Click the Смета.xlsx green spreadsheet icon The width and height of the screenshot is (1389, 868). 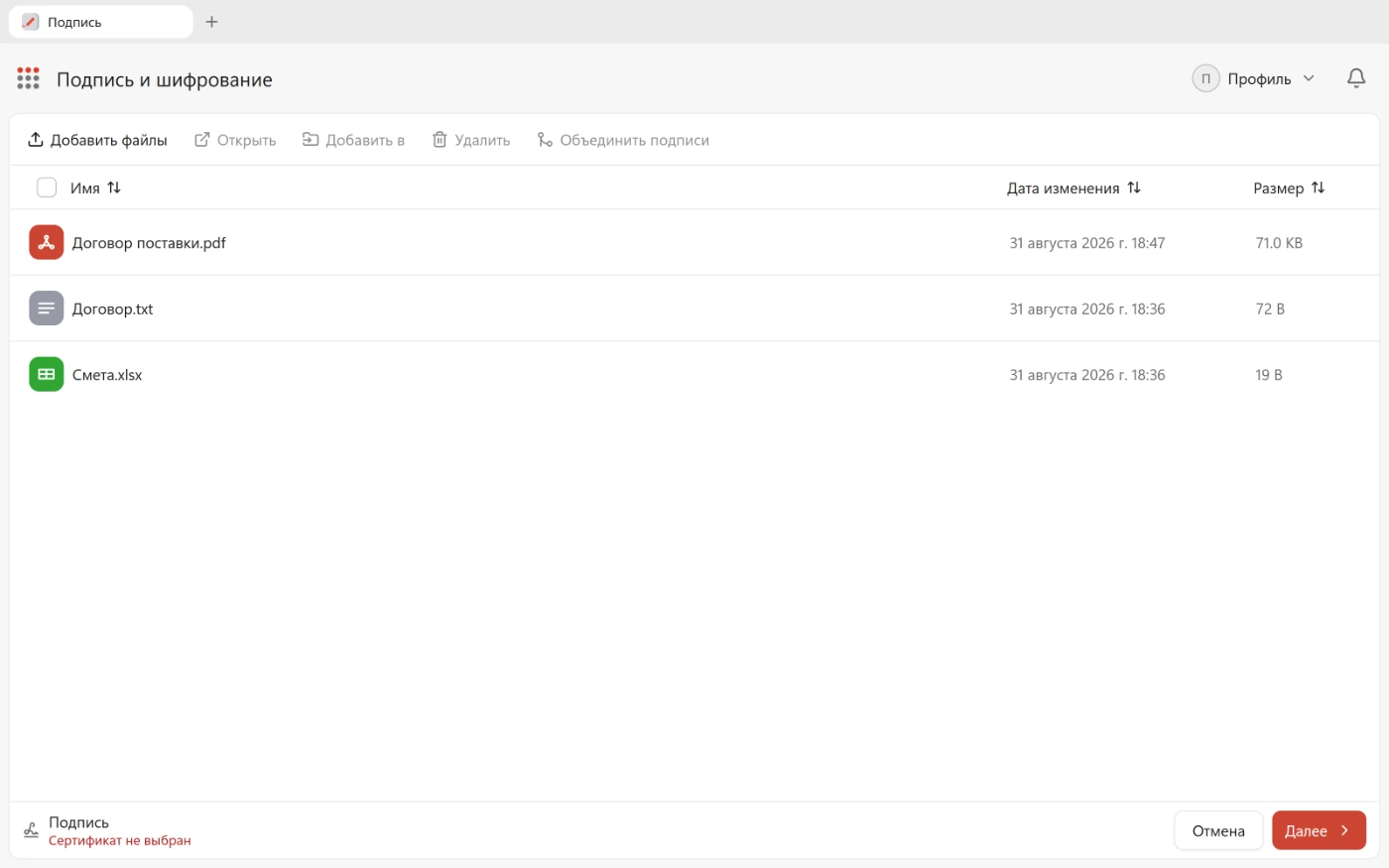pos(47,374)
